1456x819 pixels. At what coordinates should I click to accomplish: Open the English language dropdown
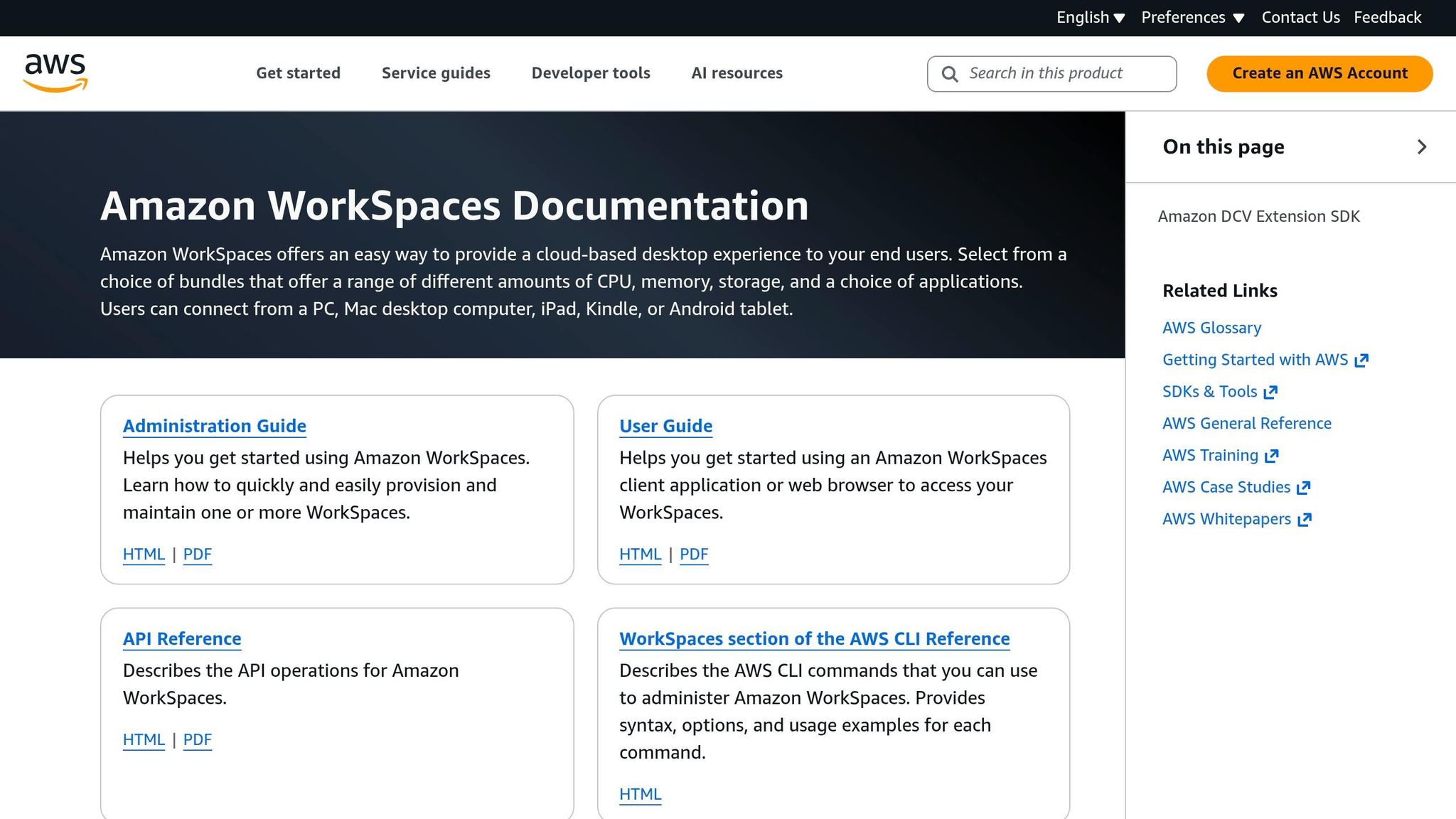(1091, 18)
